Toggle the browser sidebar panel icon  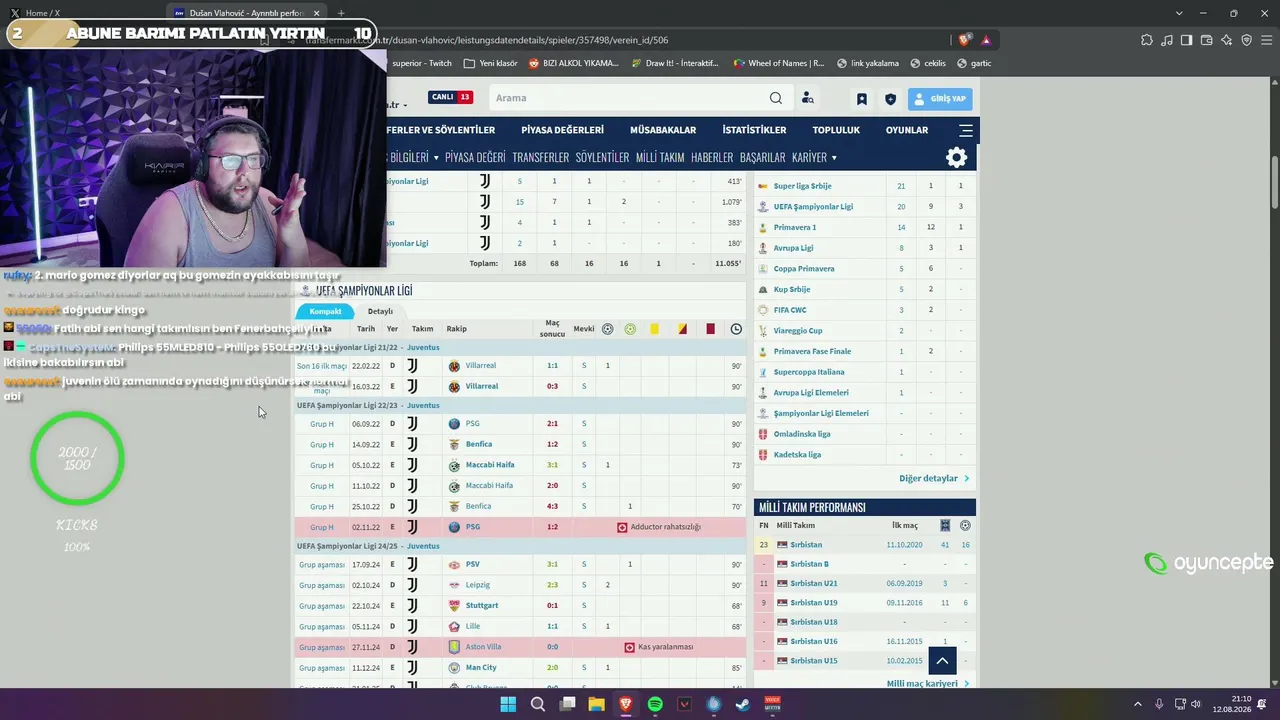click(x=1186, y=40)
